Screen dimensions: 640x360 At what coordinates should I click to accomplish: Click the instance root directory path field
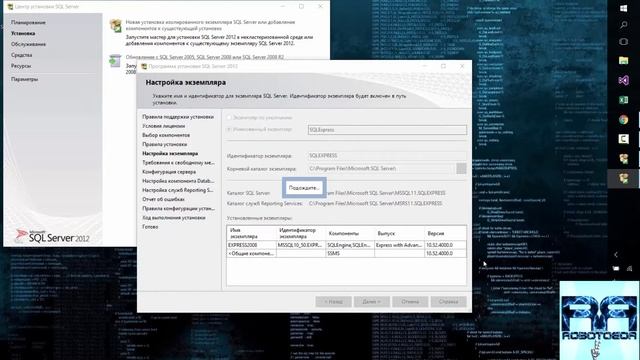[380, 169]
